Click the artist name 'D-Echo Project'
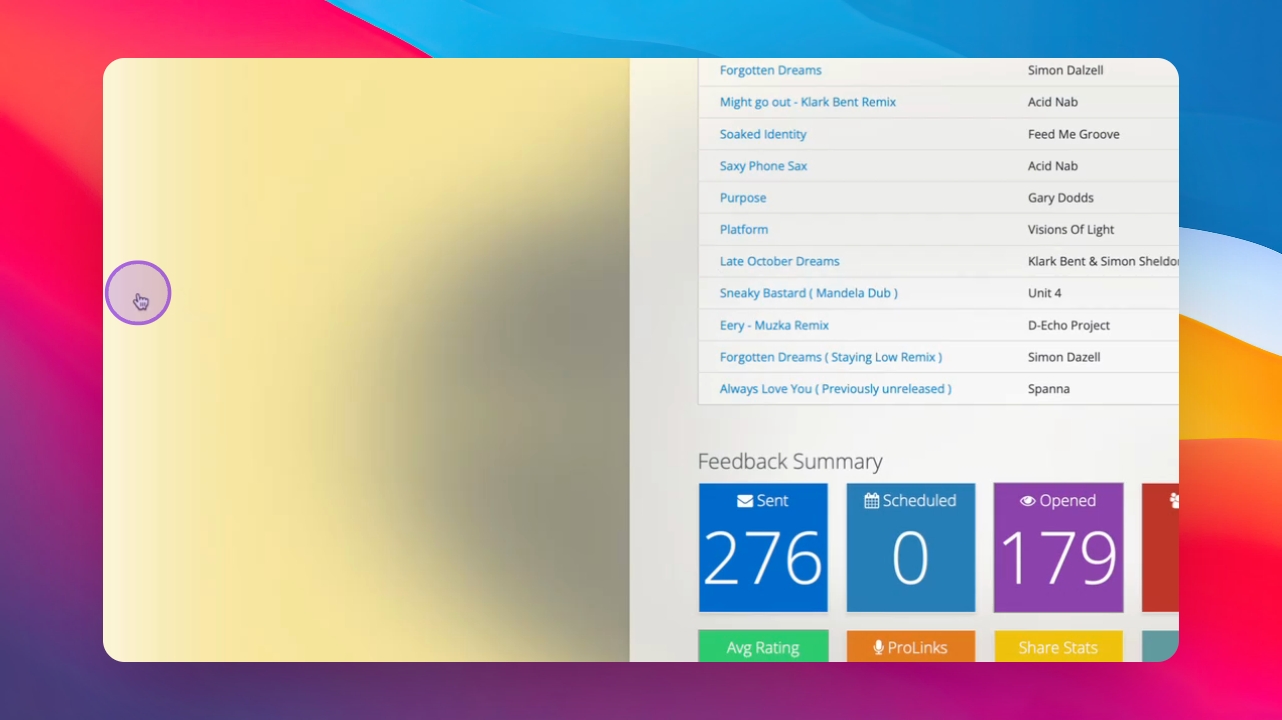 coord(1069,325)
